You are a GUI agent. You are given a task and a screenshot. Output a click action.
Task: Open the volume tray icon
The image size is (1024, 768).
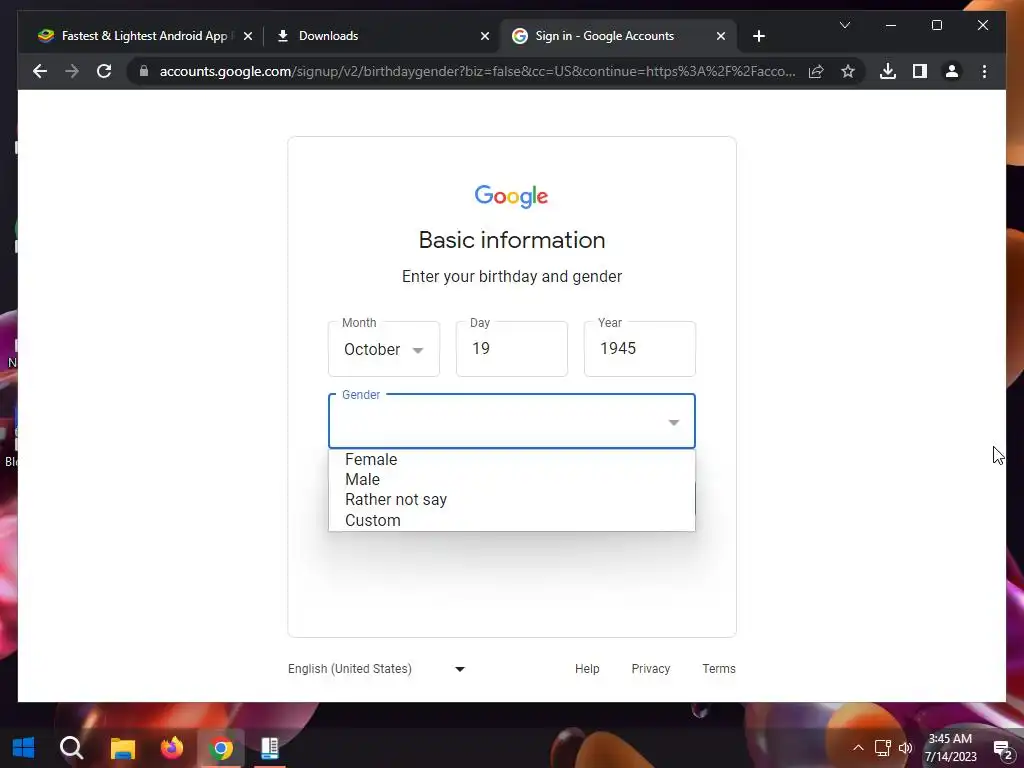(905, 748)
